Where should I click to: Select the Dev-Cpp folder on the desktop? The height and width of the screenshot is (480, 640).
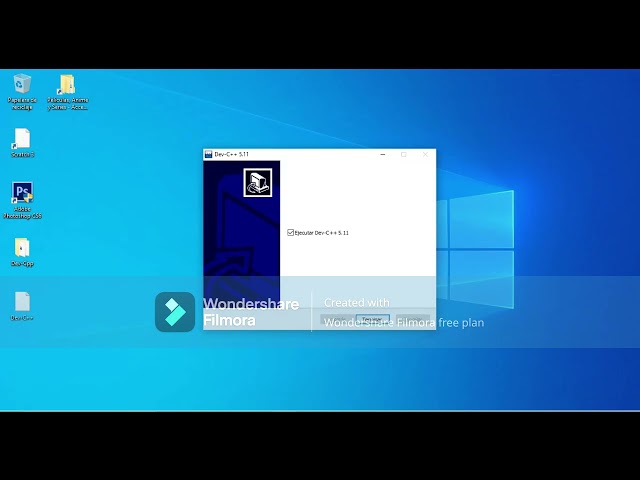22,252
